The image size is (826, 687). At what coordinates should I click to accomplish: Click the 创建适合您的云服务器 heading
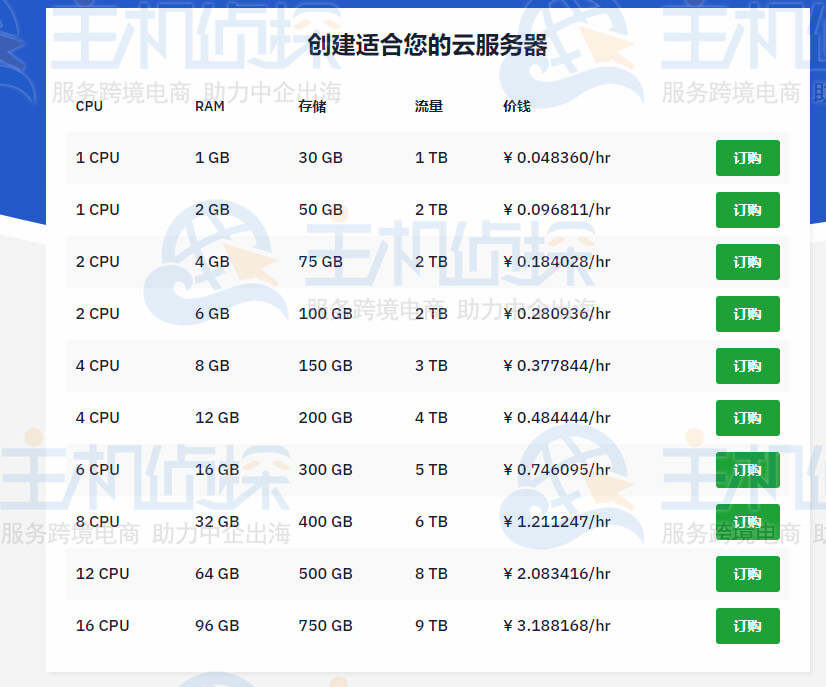click(x=427, y=45)
